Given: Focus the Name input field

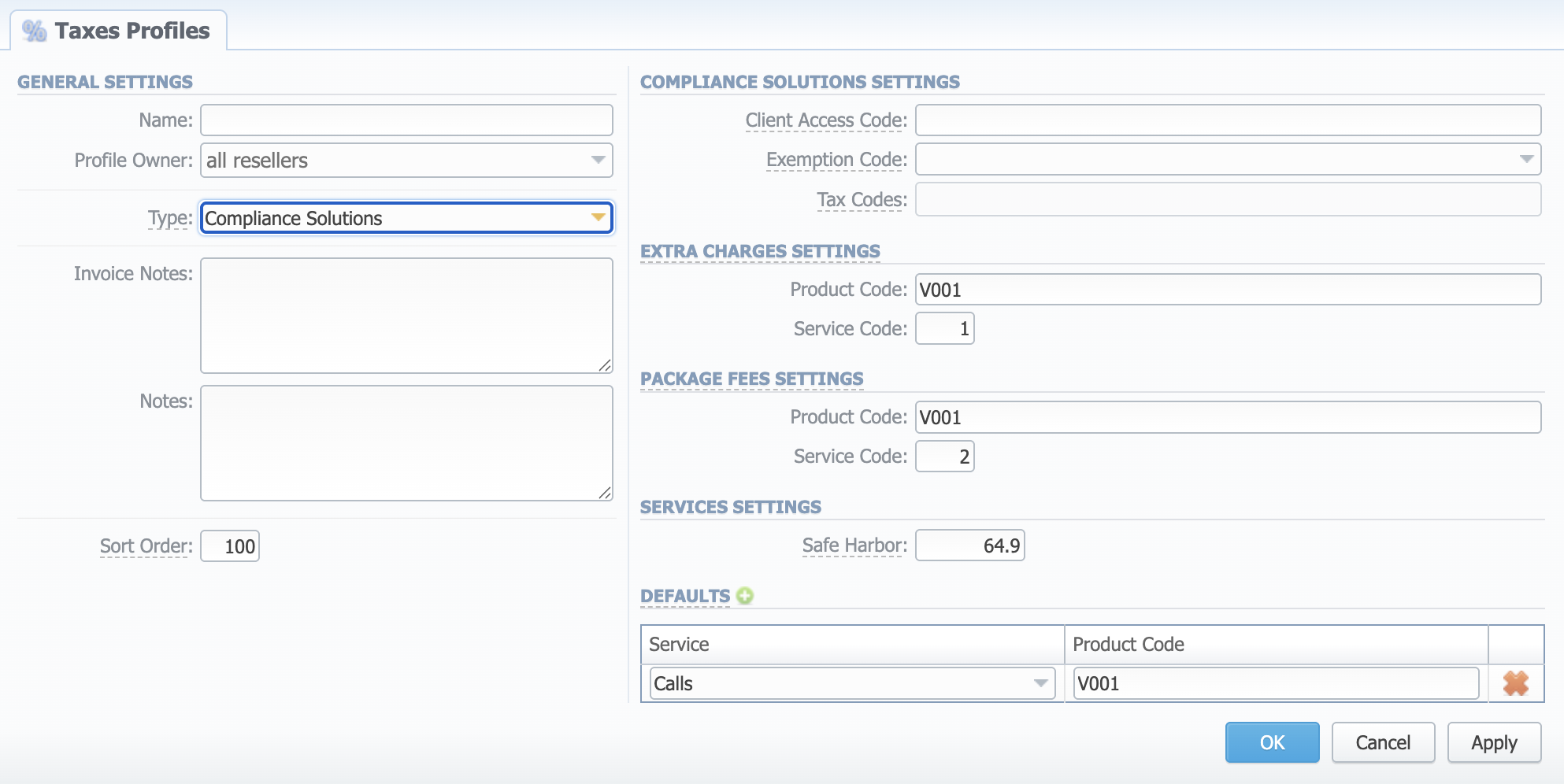Looking at the screenshot, I should 406,120.
